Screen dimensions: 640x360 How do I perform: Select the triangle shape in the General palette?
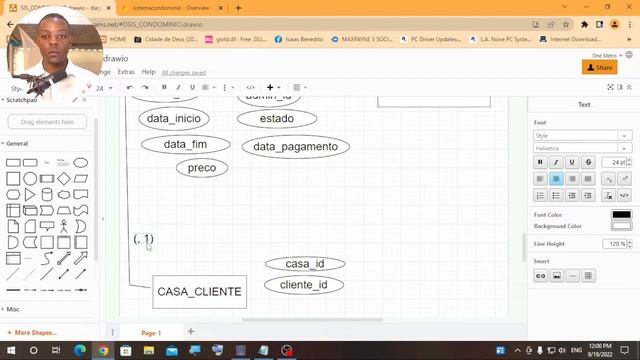click(30, 194)
